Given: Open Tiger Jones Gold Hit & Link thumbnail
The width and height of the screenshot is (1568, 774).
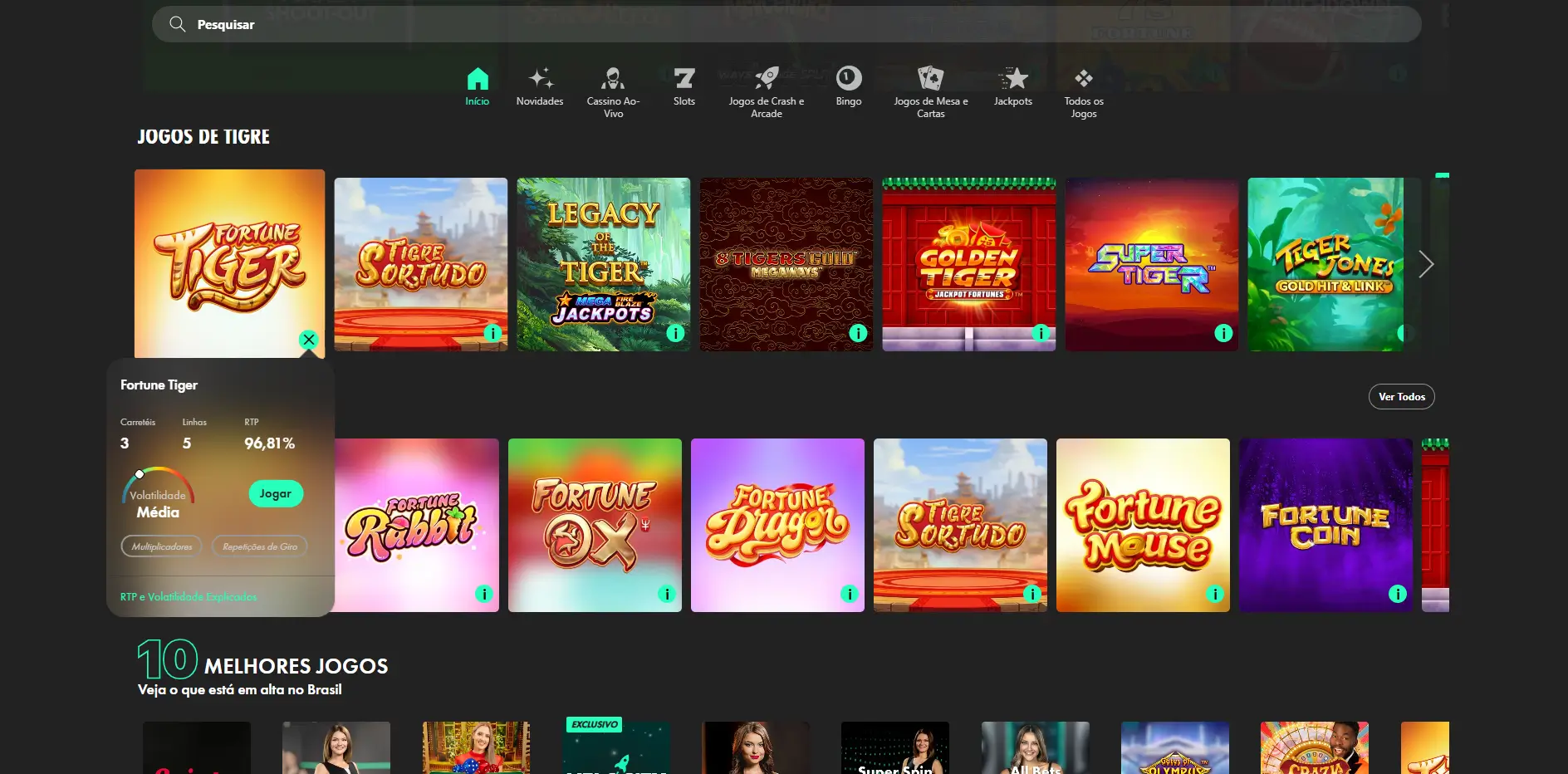Looking at the screenshot, I should 1326,264.
